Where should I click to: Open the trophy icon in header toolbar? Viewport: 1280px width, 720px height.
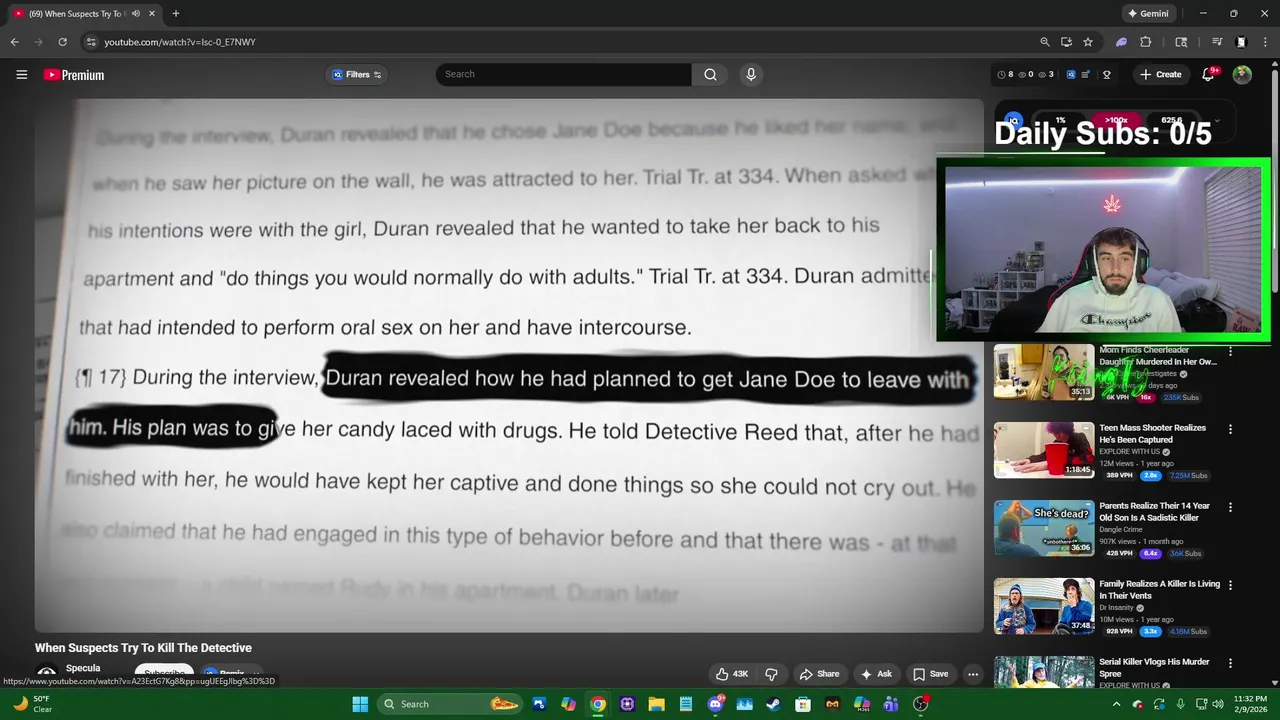click(x=1106, y=75)
